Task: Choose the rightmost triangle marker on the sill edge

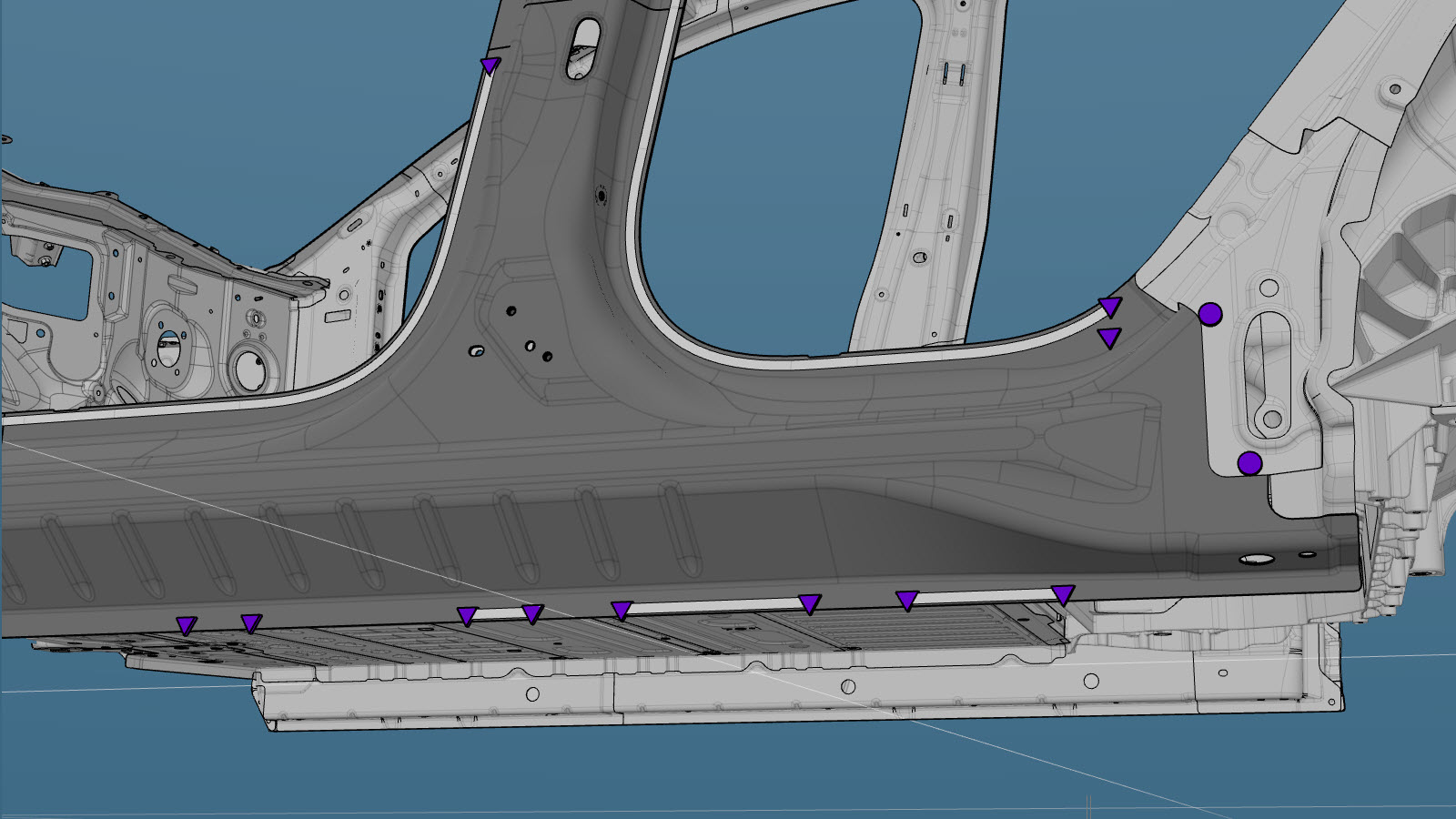Action: [1063, 594]
